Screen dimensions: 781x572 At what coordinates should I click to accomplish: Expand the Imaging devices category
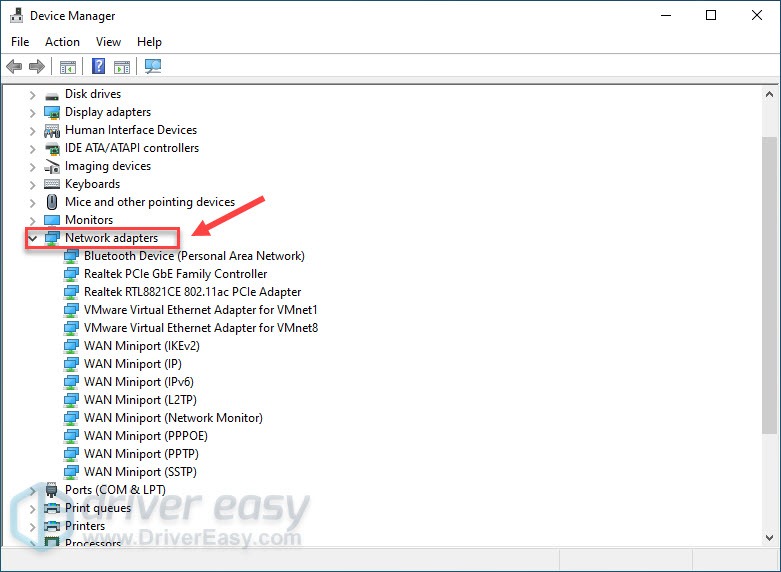(x=33, y=166)
